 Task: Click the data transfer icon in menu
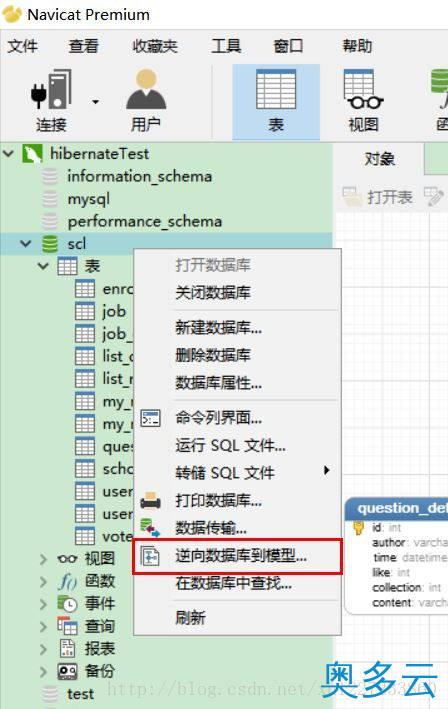tap(150, 528)
